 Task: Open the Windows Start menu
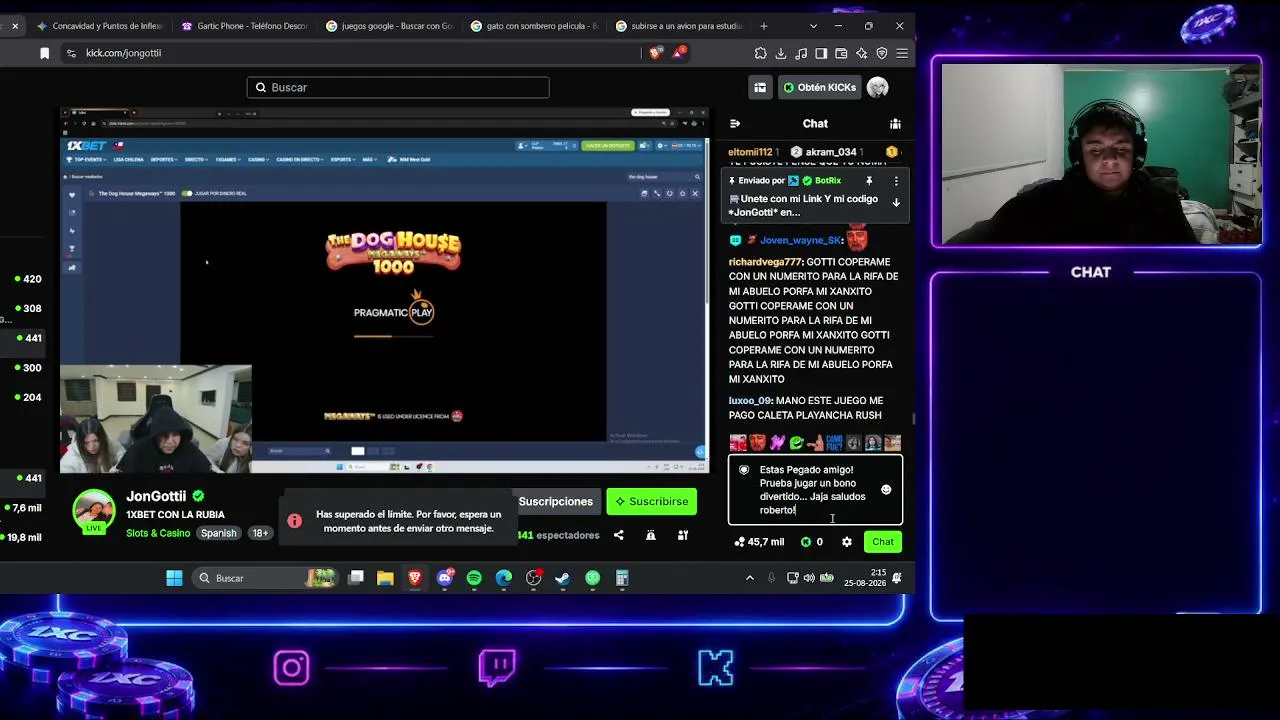pyautogui.click(x=174, y=578)
